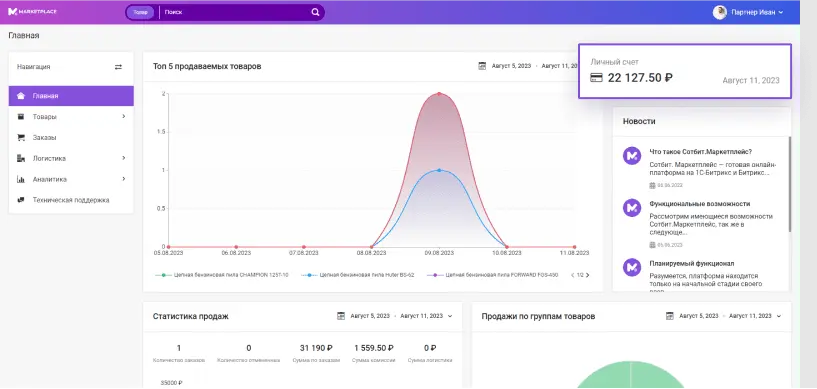The image size is (817, 389).
Task: Select the Товар search filter button
Action: (140, 12)
